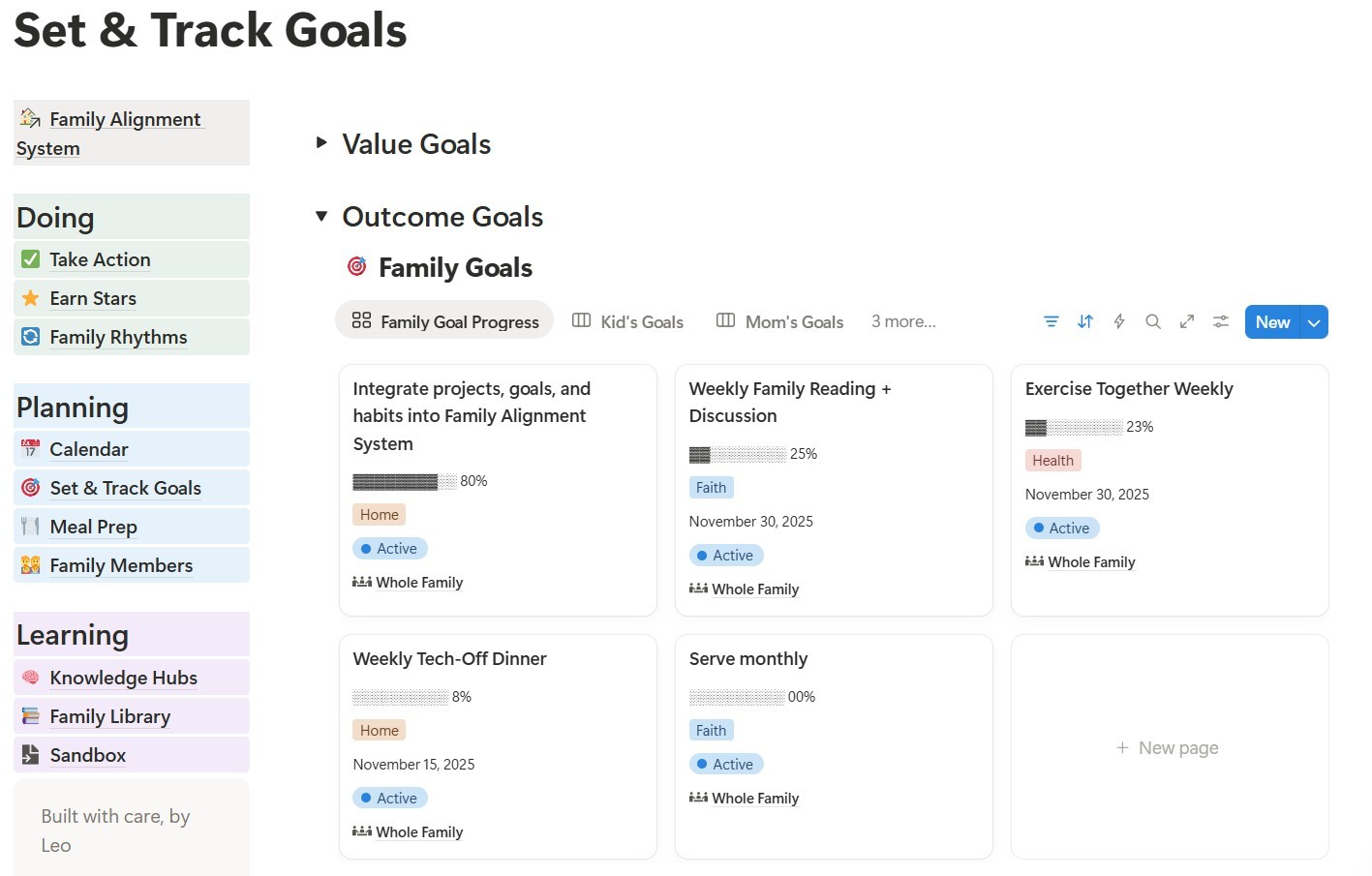This screenshot has width=1372, height=876.
Task: Open automations lightning bolt icon
Action: click(1119, 321)
